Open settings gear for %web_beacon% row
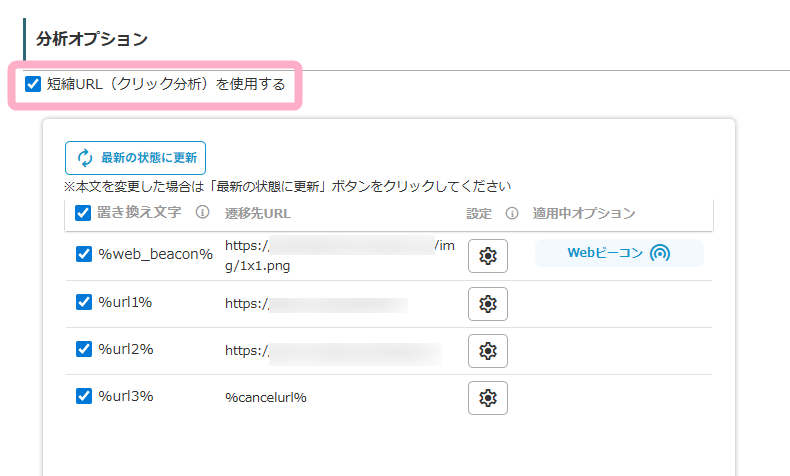 487,256
